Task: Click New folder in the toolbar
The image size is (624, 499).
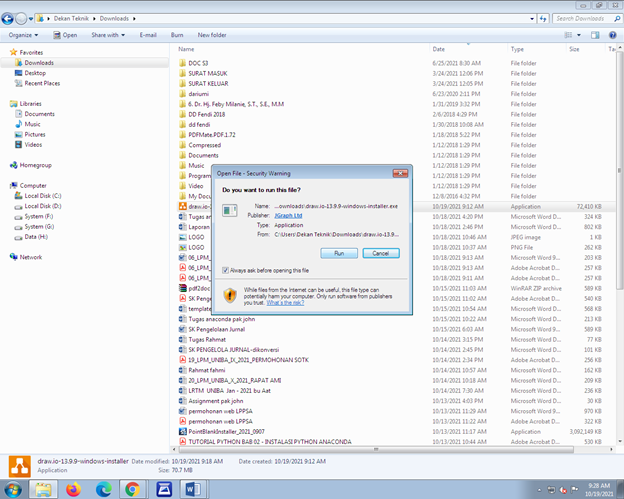Action: 212,35
